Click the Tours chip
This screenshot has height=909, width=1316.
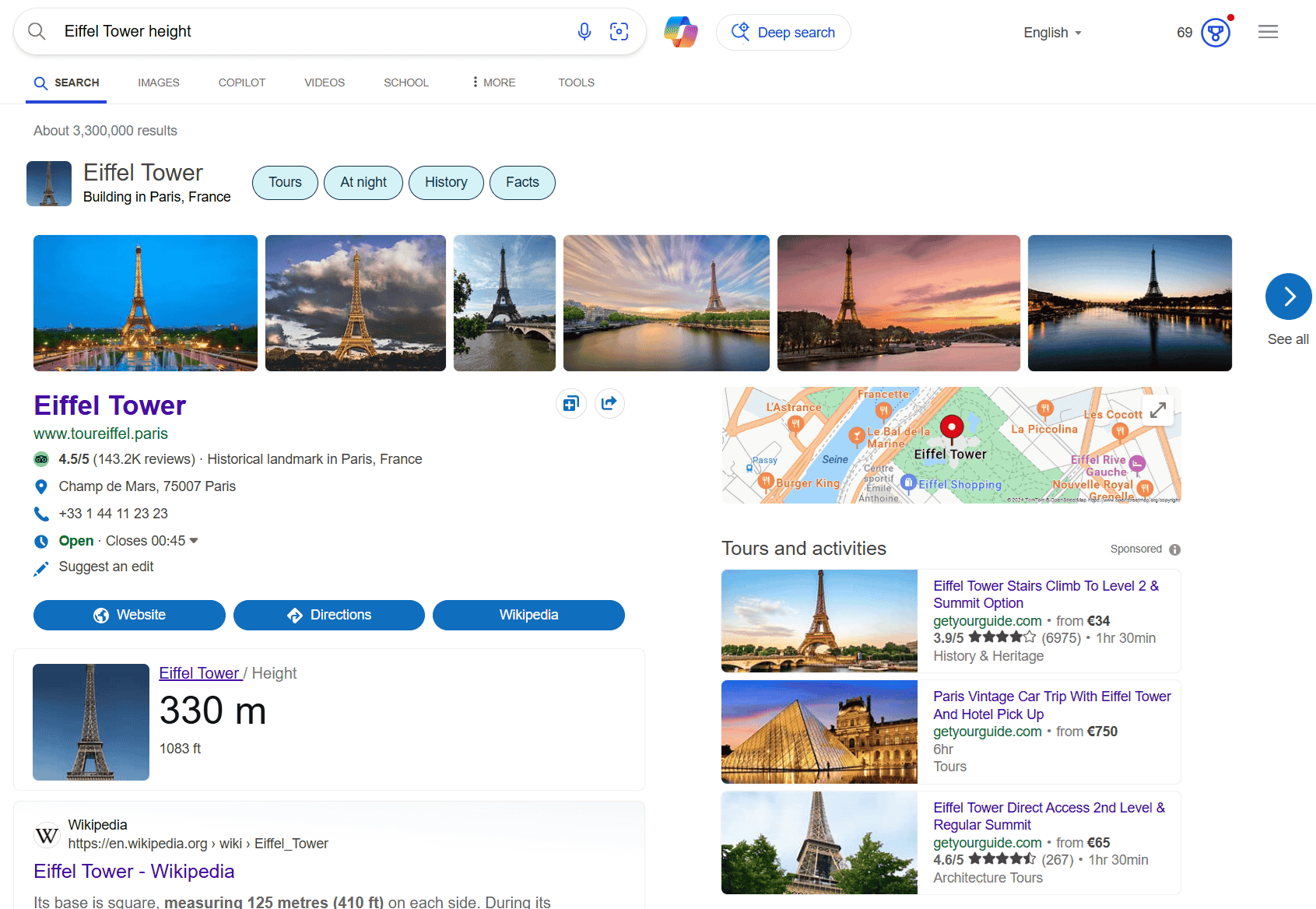(x=285, y=182)
